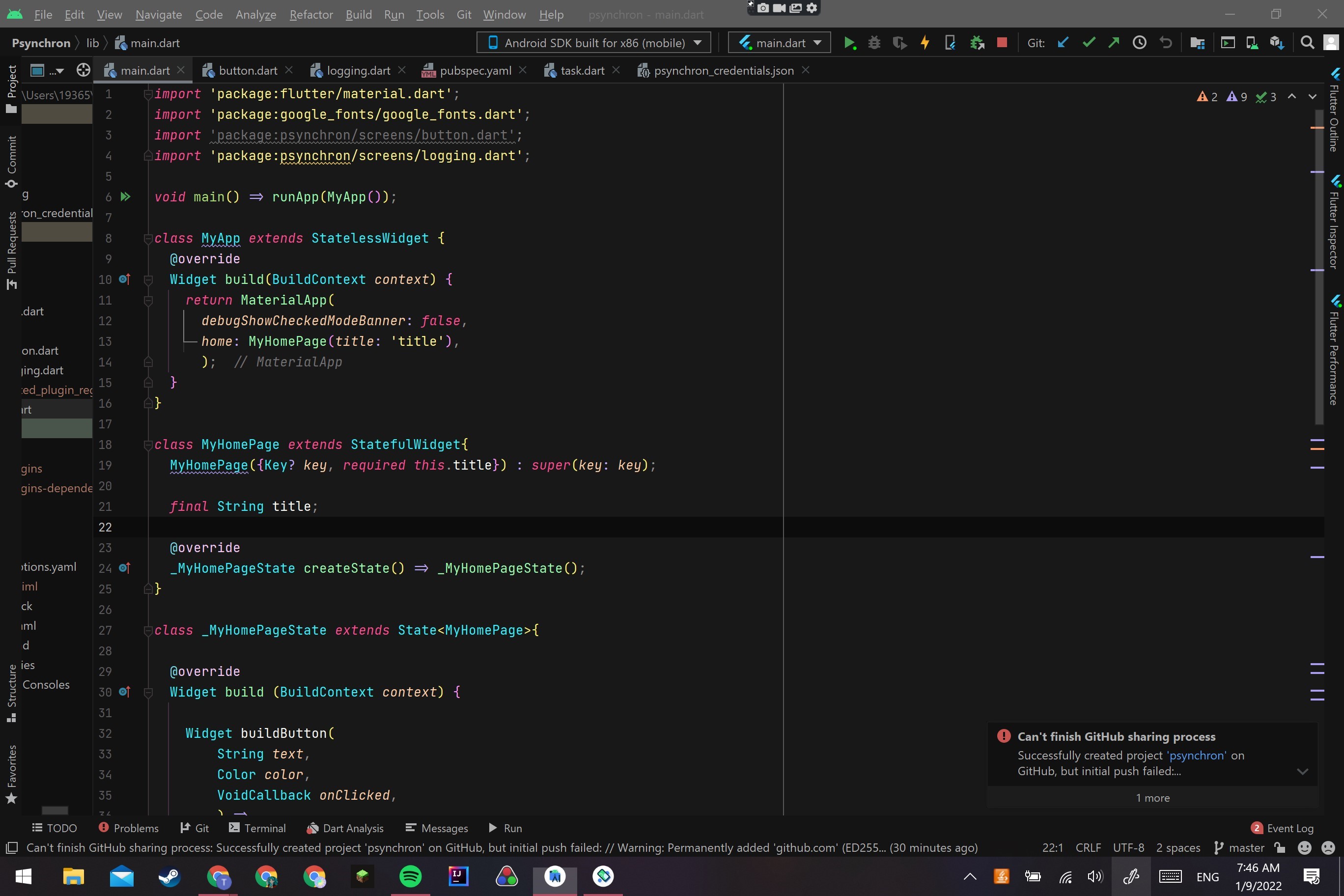
Task: Show Git history clock icon
Action: tap(1140, 43)
